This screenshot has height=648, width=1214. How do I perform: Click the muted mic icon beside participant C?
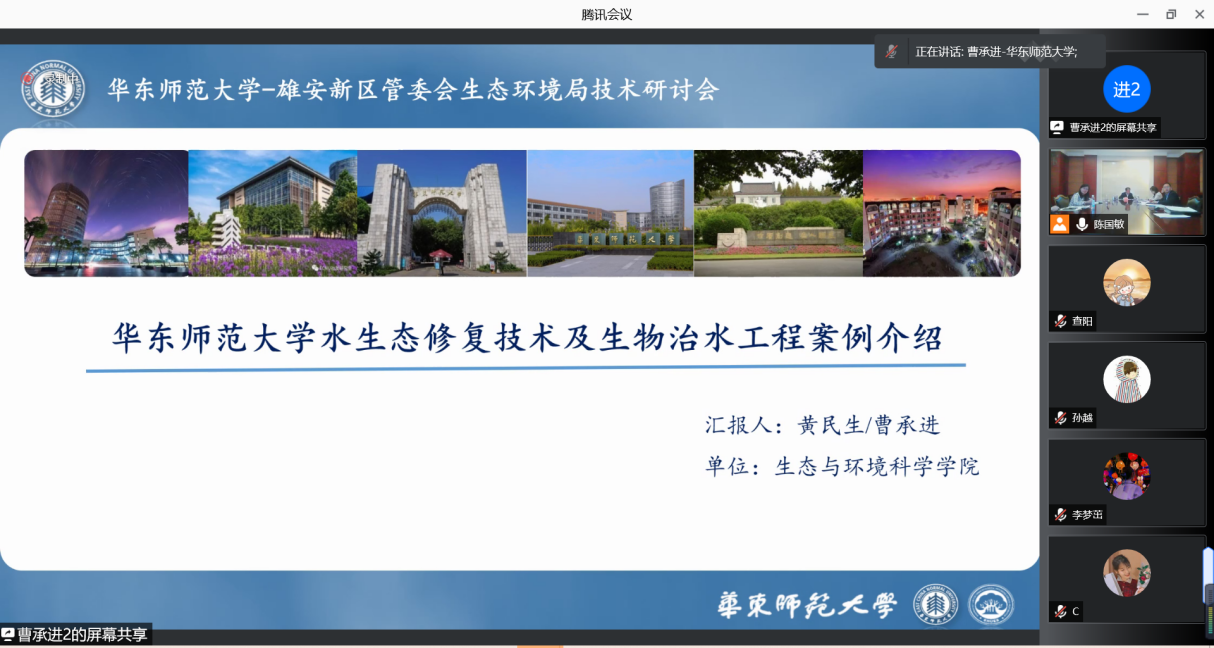[x=1060, y=611]
